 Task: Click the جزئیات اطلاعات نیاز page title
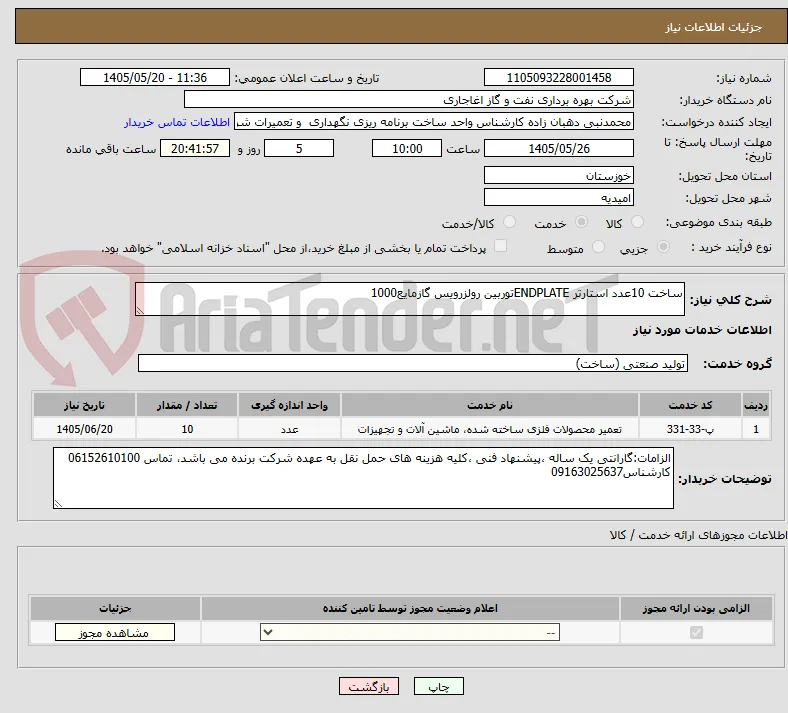713,27
